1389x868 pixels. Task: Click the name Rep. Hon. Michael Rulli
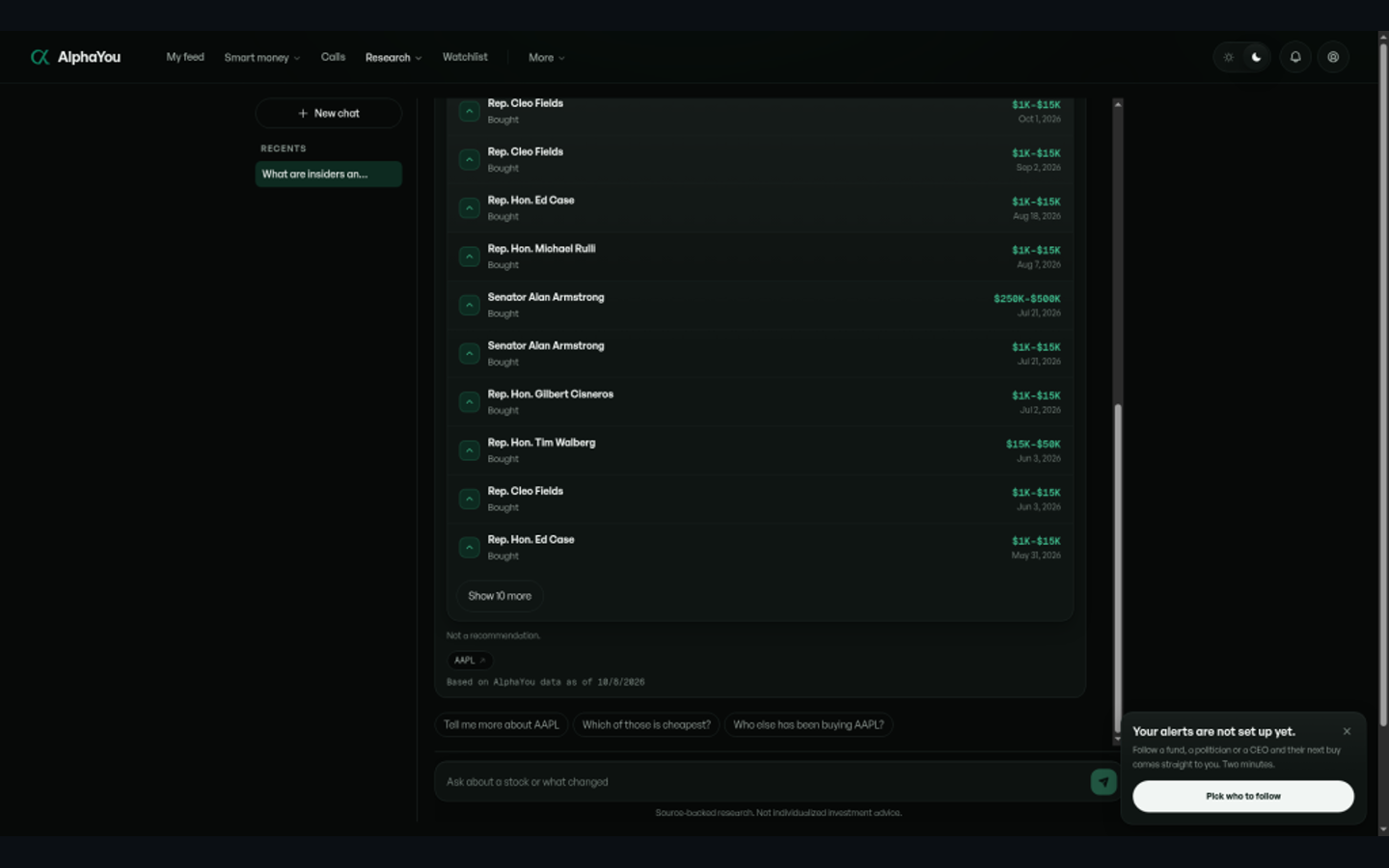coord(541,249)
